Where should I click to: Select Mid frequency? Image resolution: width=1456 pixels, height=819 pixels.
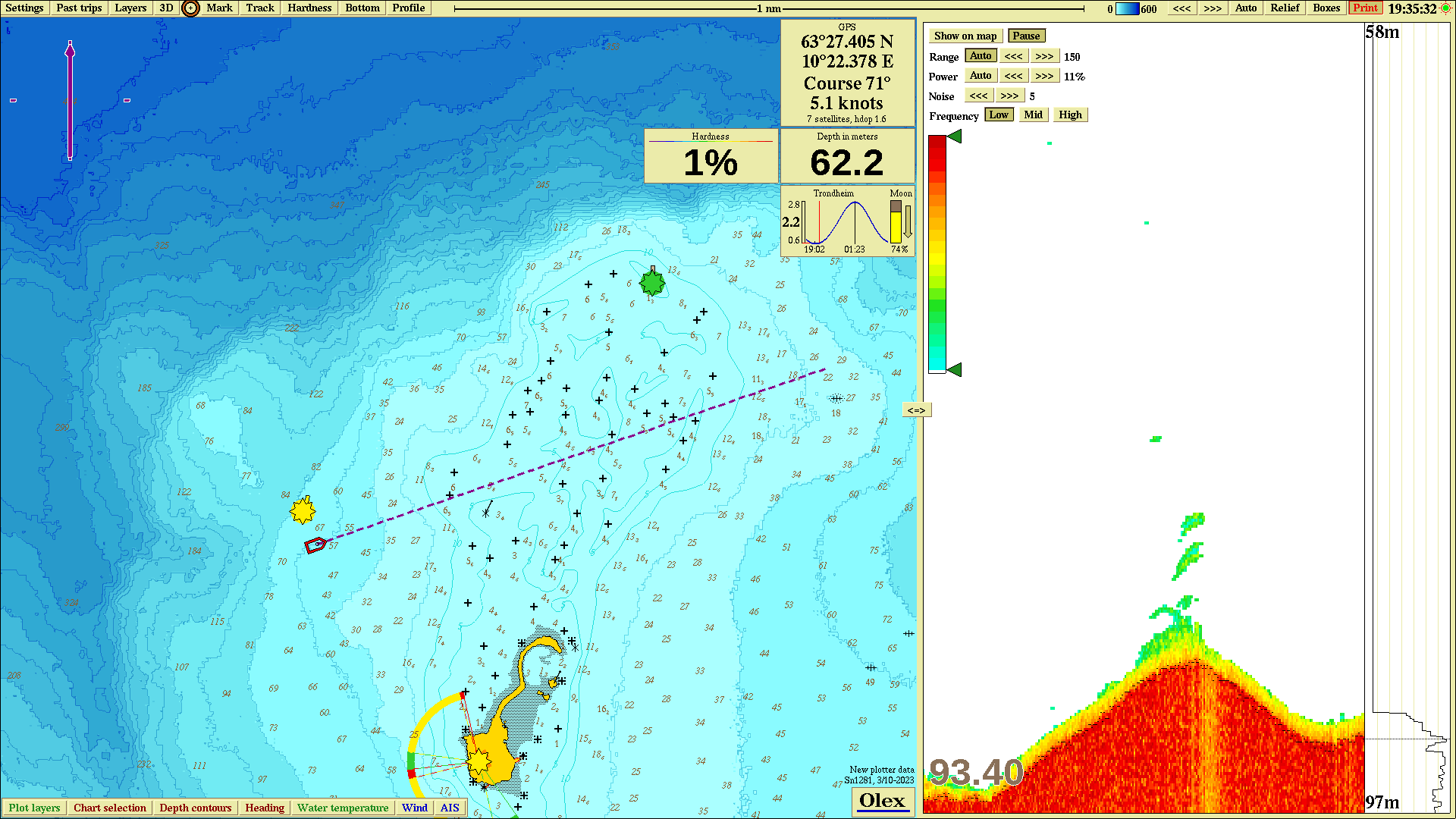(1033, 115)
